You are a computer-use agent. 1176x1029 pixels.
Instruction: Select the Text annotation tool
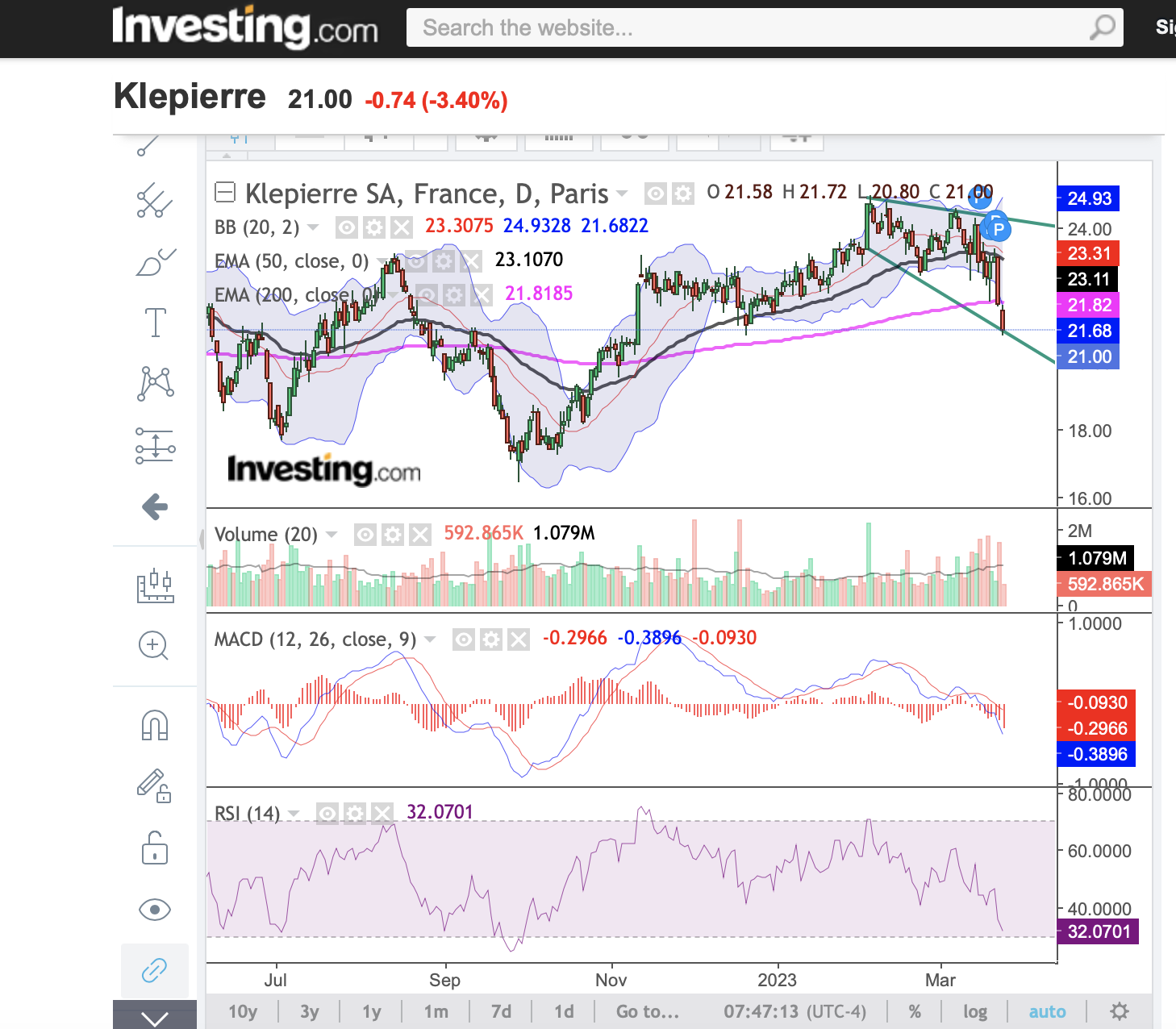coord(155,323)
